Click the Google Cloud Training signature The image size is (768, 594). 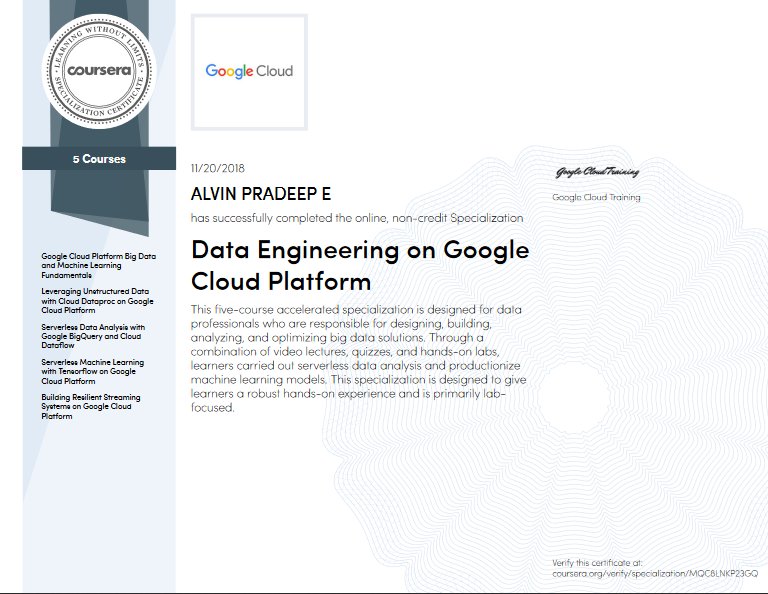pyautogui.click(x=597, y=172)
